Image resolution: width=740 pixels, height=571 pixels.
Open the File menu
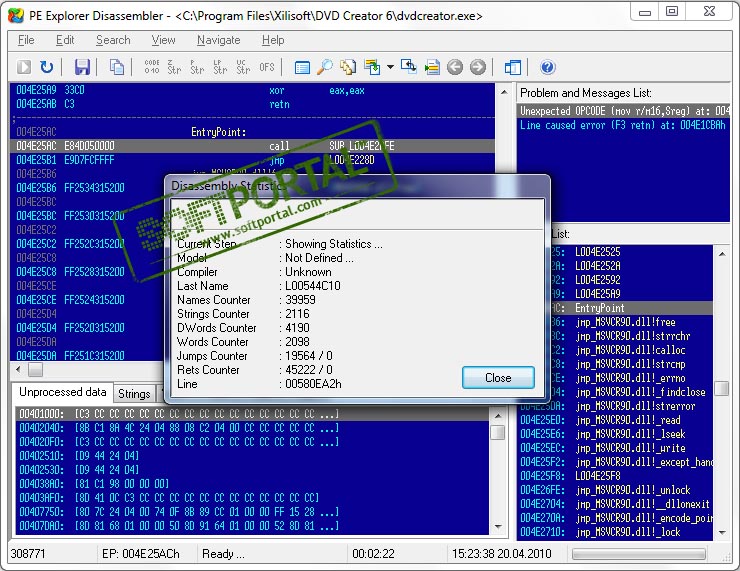(26, 40)
